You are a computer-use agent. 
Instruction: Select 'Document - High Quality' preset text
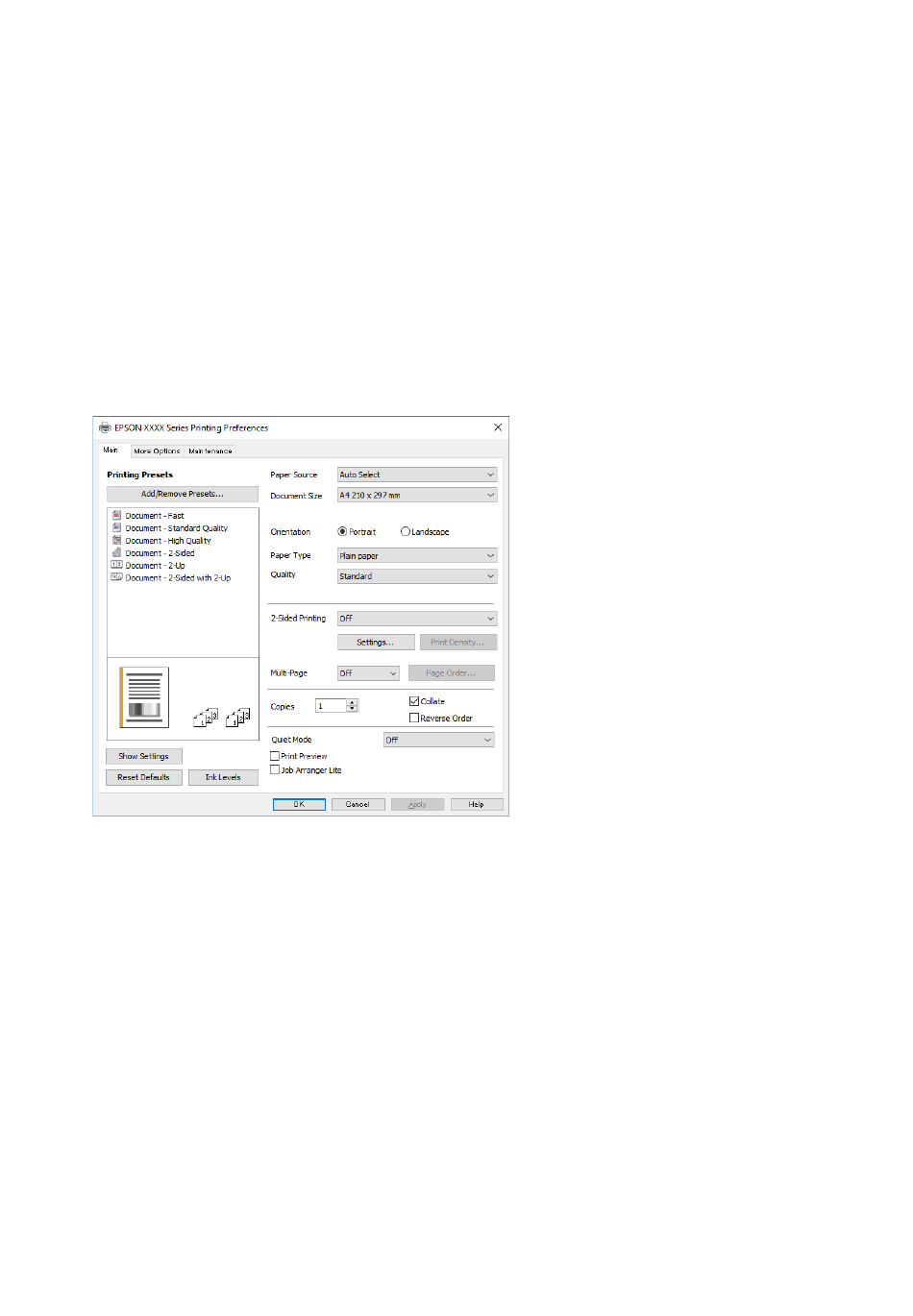point(168,541)
